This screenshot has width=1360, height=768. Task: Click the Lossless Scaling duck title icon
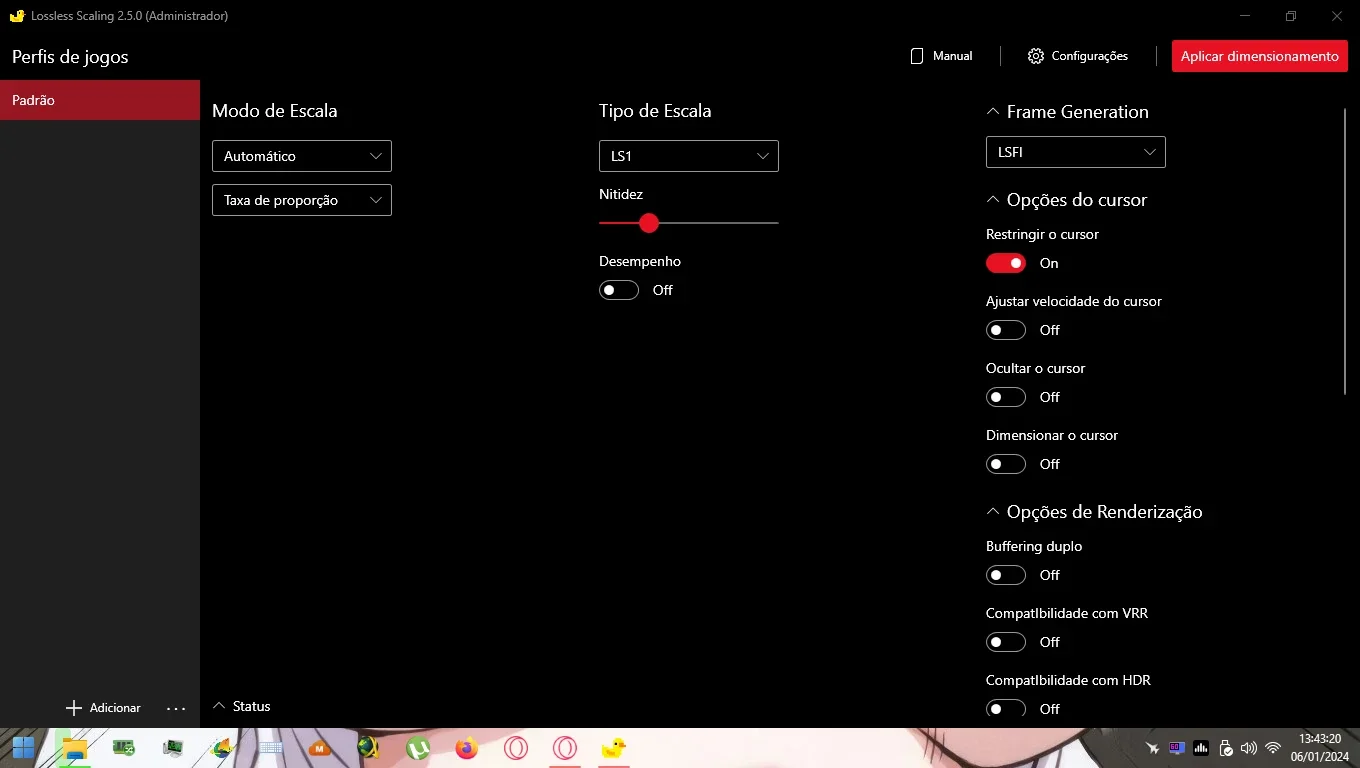point(17,16)
